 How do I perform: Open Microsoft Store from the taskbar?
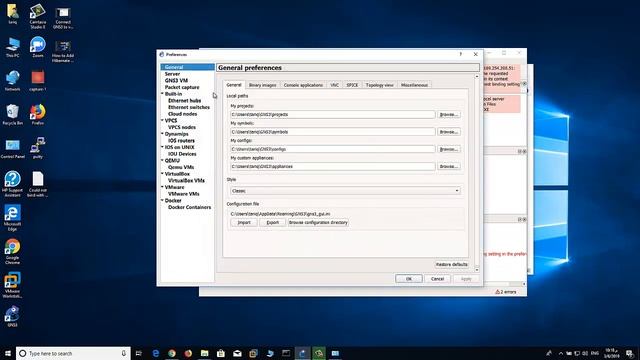point(221,353)
